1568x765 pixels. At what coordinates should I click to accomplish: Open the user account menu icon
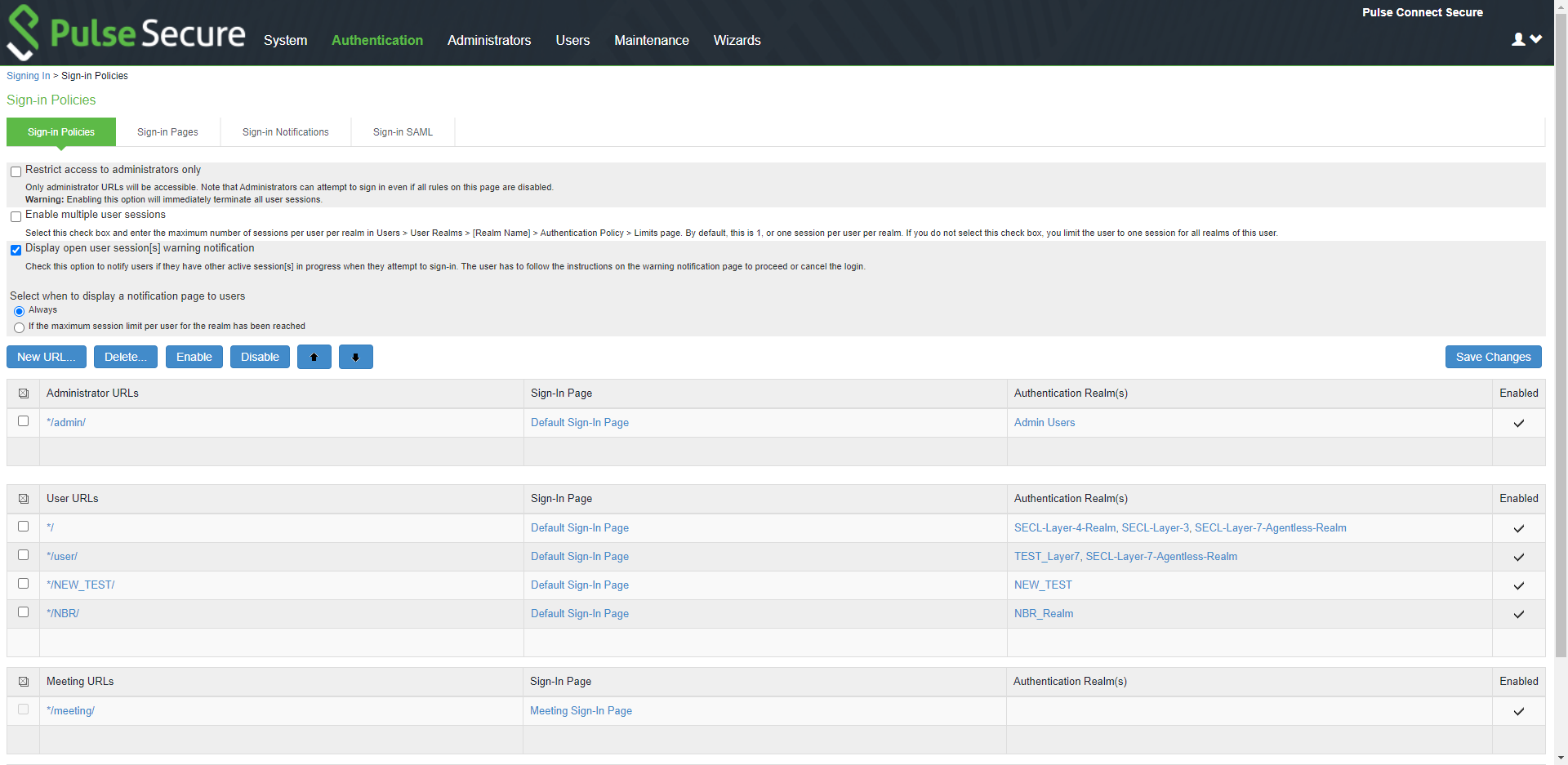[x=1526, y=39]
